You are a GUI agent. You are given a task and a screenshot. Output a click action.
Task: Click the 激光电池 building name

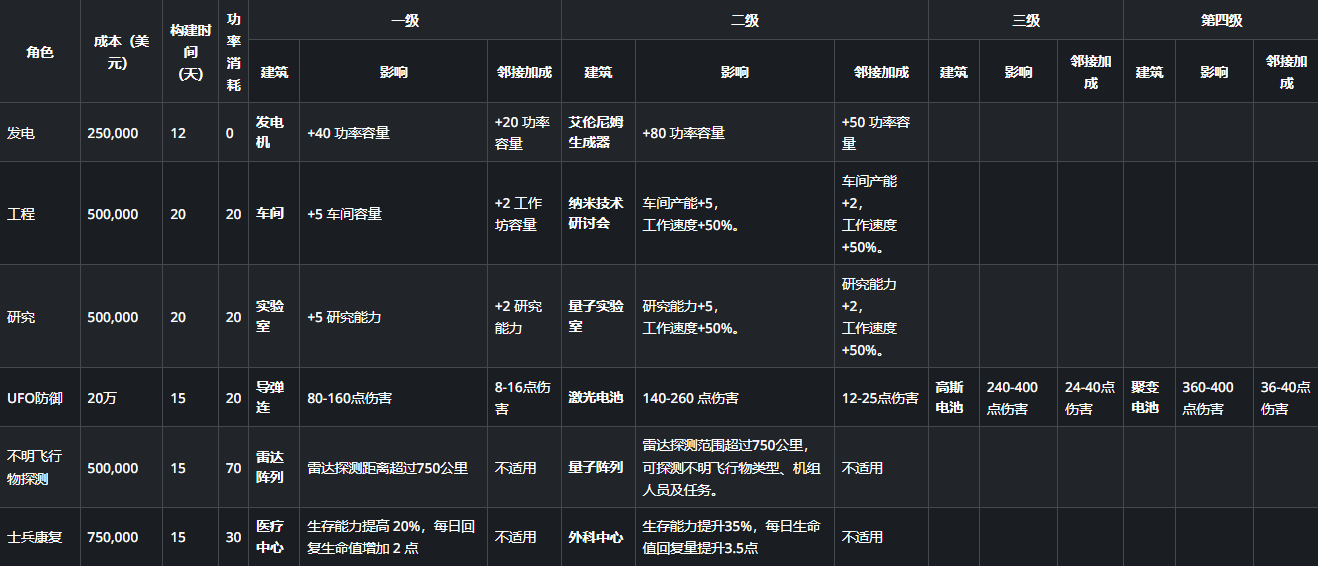(x=595, y=398)
